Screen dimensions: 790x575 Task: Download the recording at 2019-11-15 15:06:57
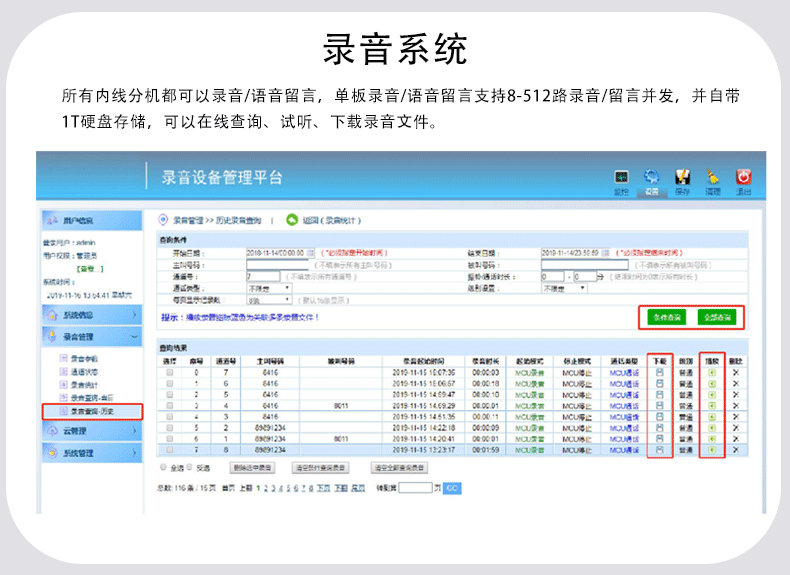[x=660, y=384]
